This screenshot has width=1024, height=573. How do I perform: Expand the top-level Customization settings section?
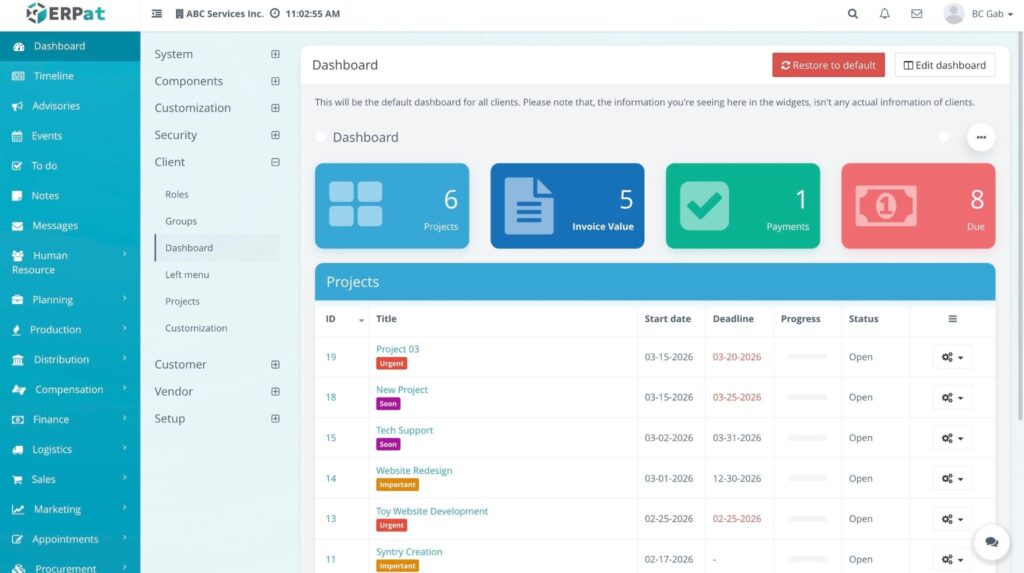pyautogui.click(x=275, y=108)
